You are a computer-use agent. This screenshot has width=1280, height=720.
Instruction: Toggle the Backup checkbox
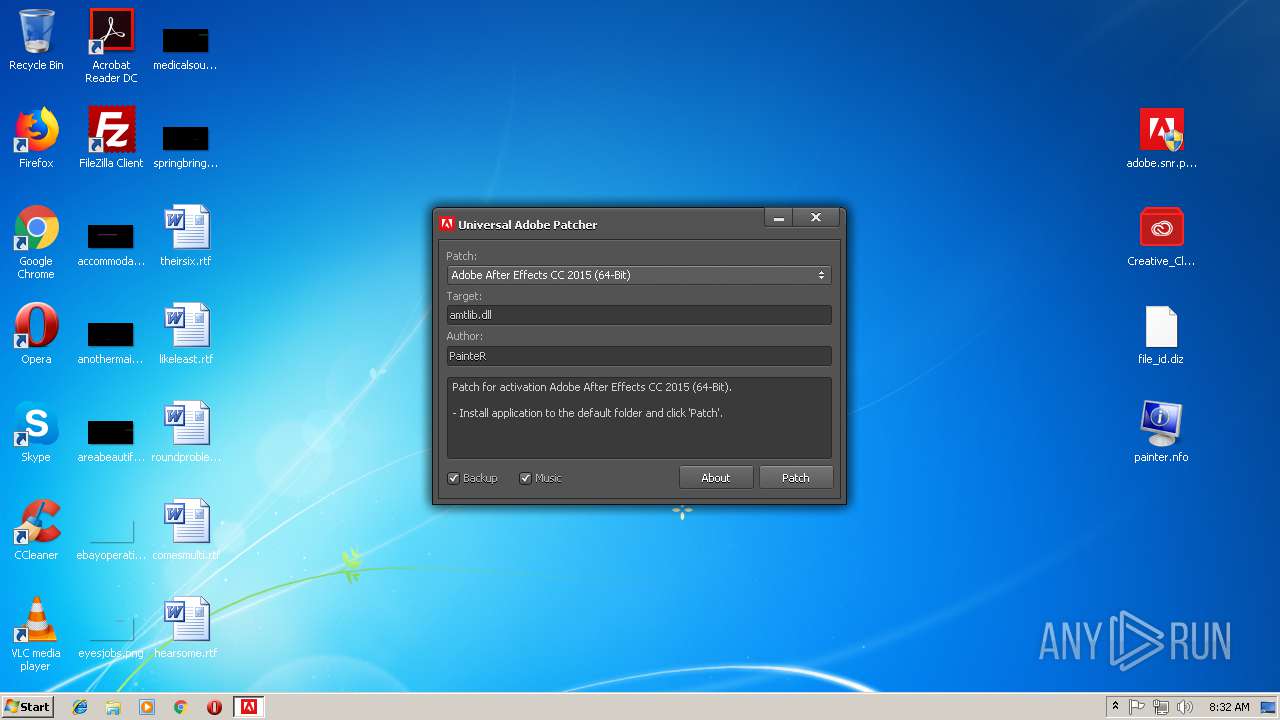coord(453,478)
